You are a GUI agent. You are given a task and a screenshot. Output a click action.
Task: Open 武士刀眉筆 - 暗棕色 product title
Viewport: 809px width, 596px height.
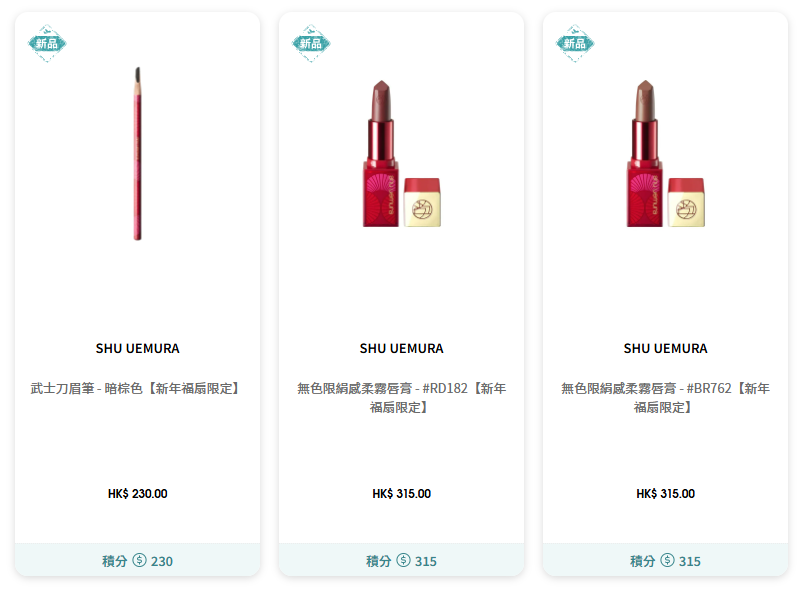(x=135, y=389)
